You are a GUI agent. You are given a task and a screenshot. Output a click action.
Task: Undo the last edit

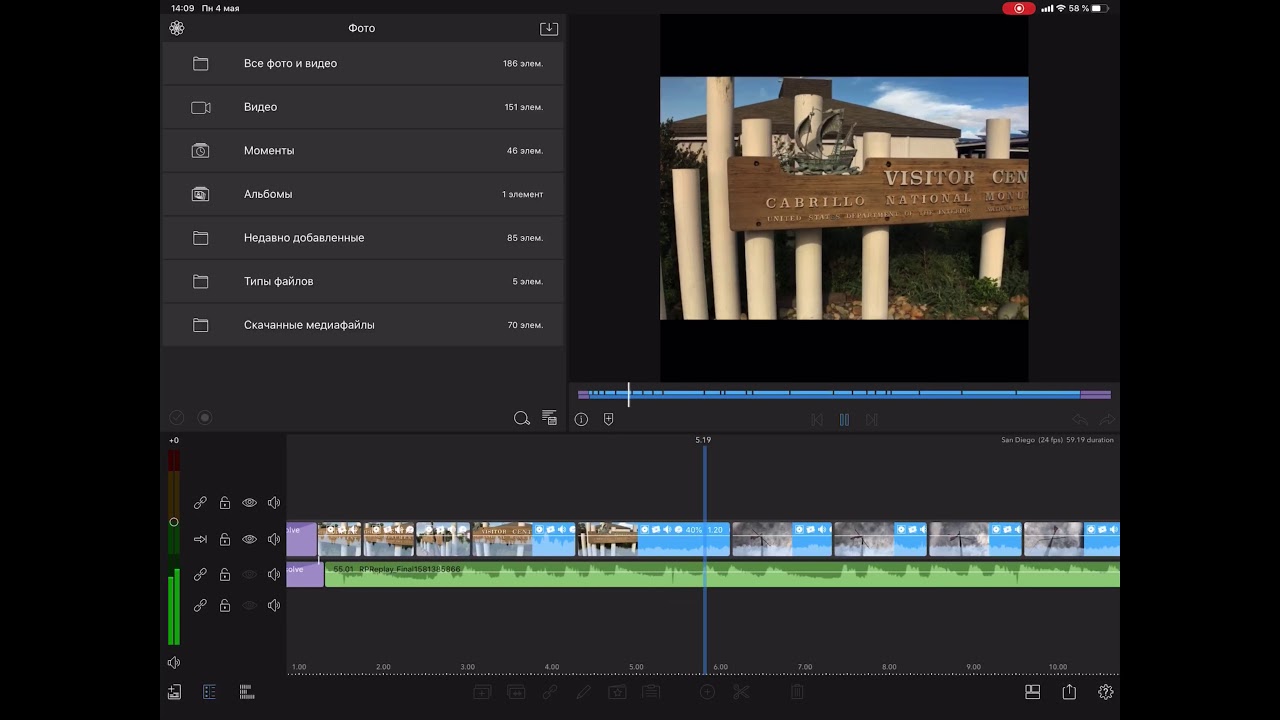pyautogui.click(x=1080, y=420)
